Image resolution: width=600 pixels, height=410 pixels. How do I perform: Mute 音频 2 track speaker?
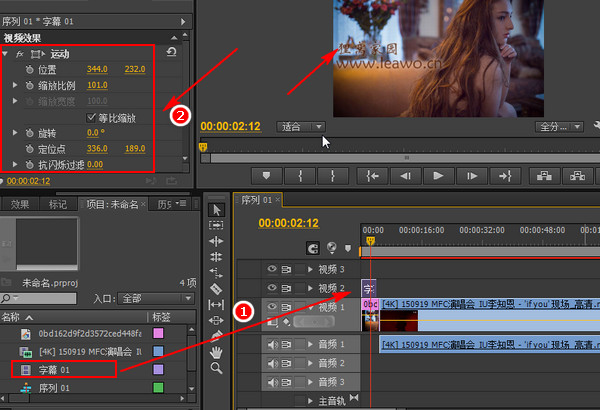272,363
